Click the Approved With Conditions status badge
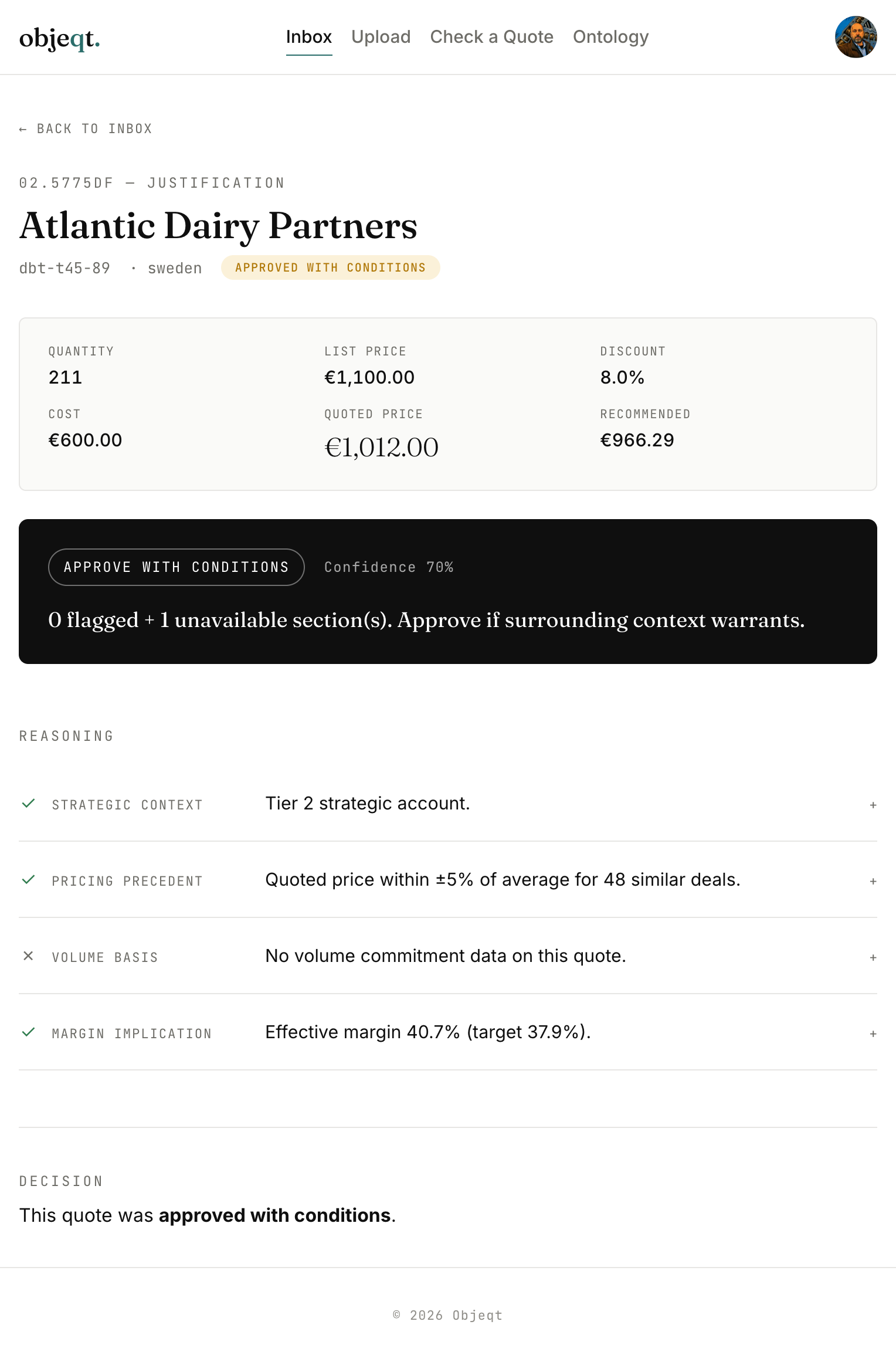 click(331, 267)
